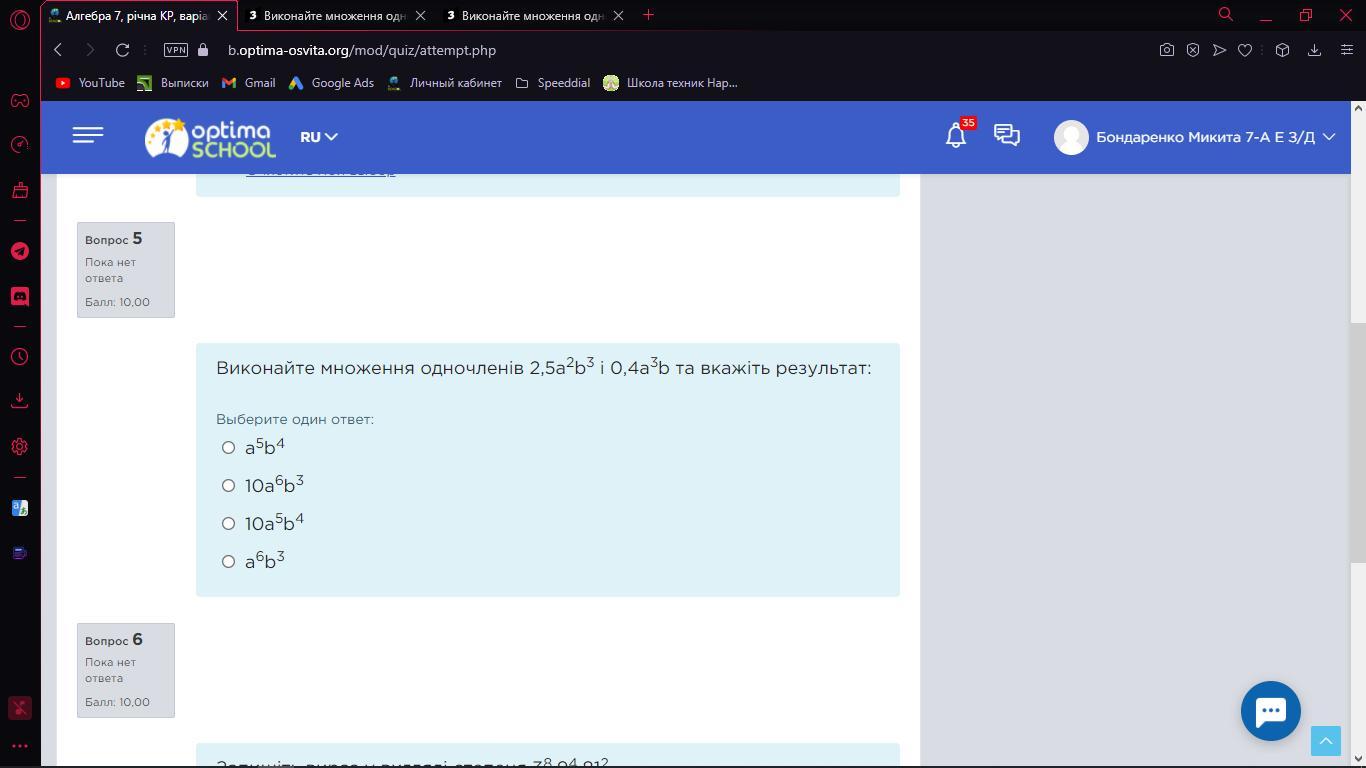1366x768 pixels.
Task: Open sidebar setup three-dots menu
Action: click(20, 746)
